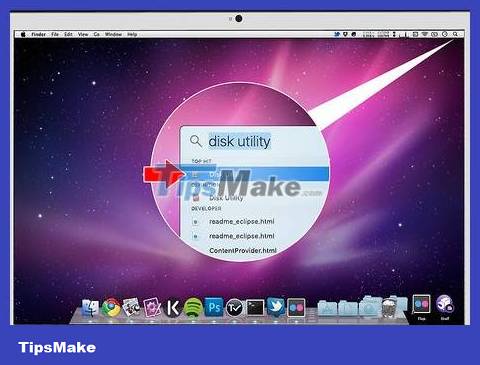Select Disk Utility under Definition results
Screen dimensions: 480x365
click(x=226, y=197)
